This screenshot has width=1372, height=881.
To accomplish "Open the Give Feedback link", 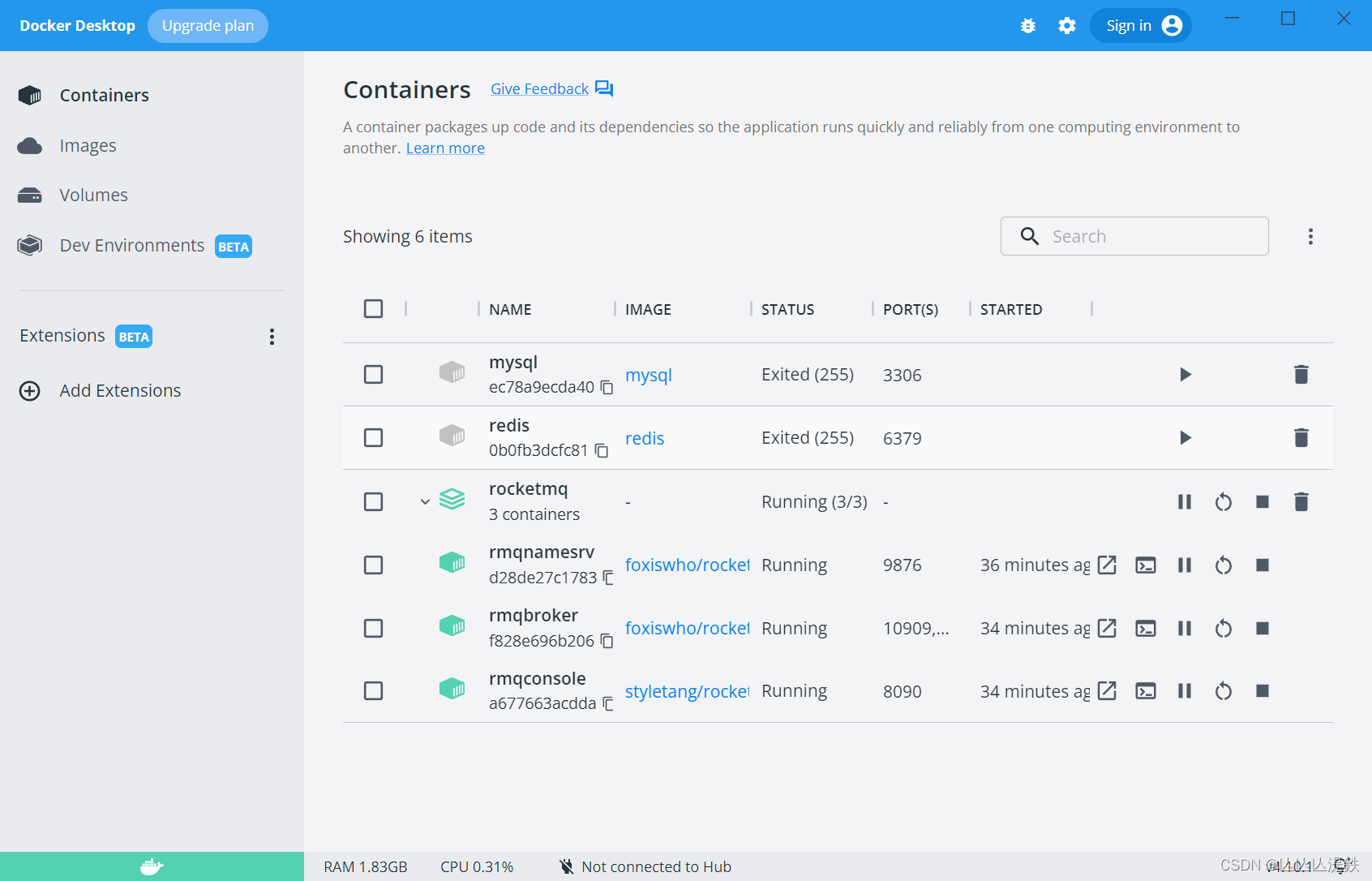I will 538,88.
